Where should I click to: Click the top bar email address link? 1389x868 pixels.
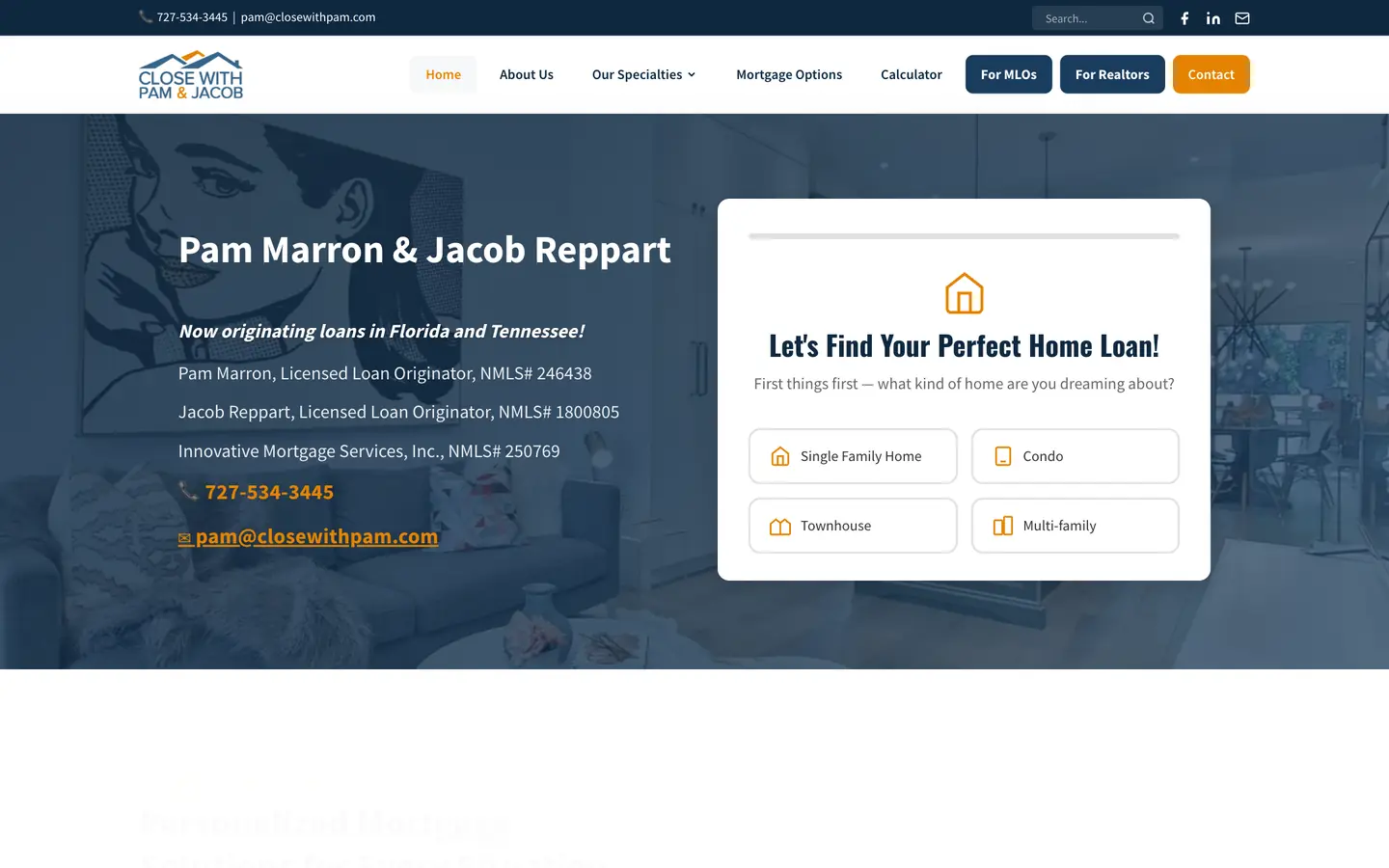pyautogui.click(x=308, y=17)
